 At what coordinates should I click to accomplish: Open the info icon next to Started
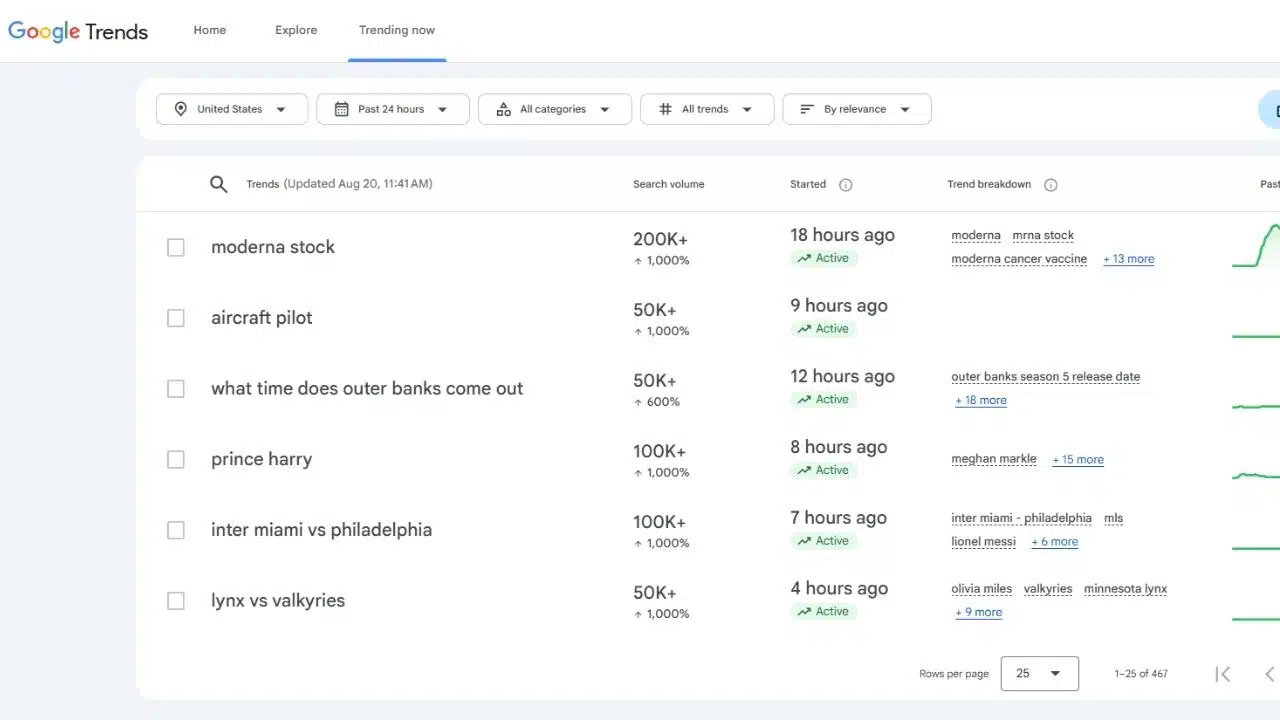[x=845, y=184]
